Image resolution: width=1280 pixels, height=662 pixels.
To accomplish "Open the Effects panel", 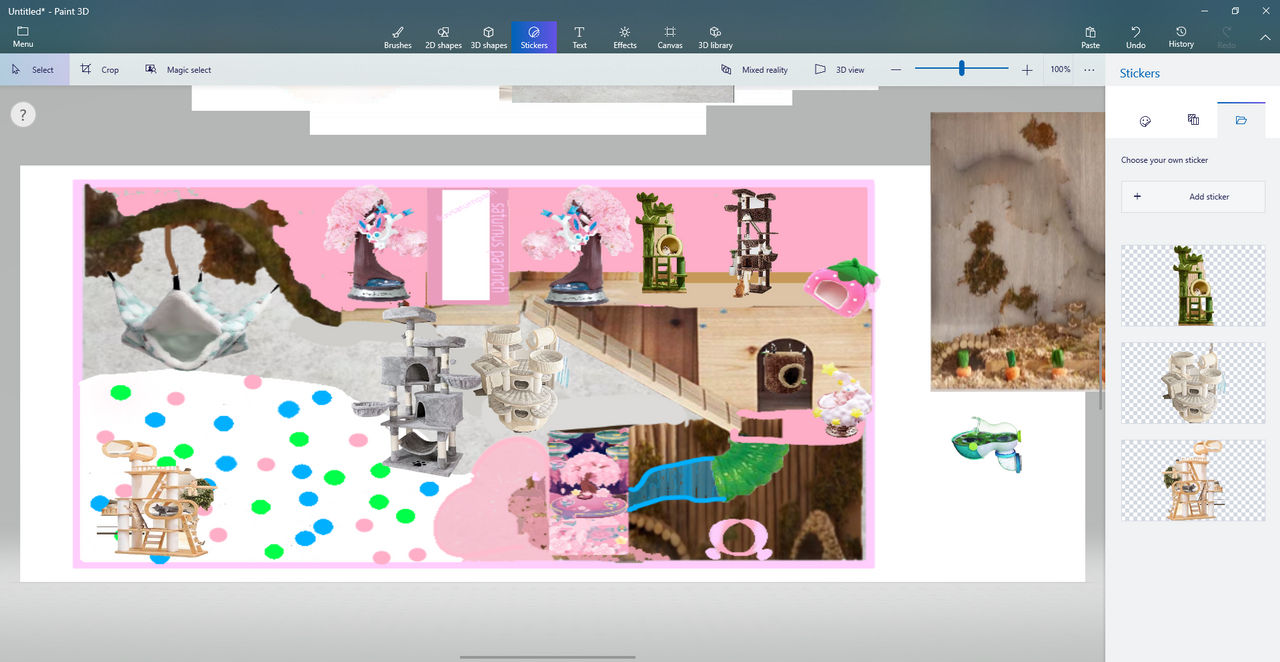I will [x=625, y=37].
